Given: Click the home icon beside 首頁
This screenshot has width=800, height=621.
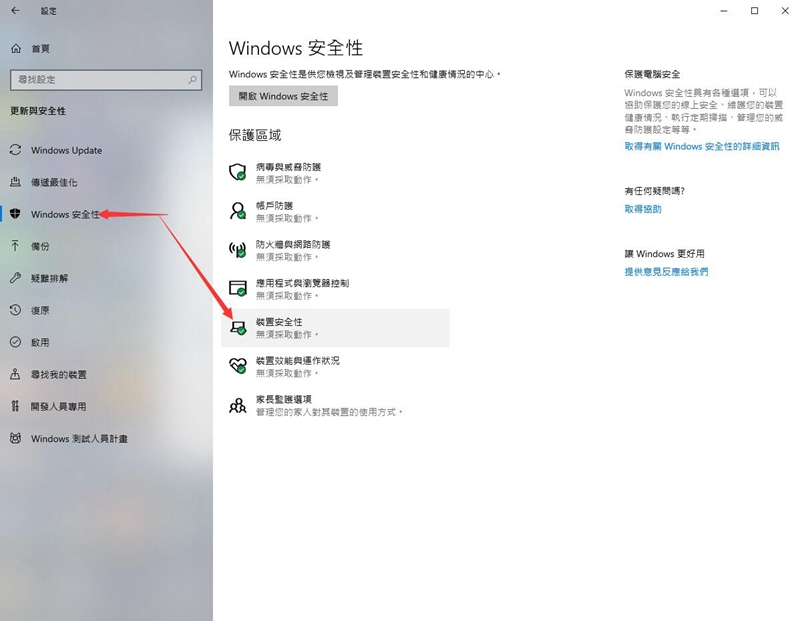Looking at the screenshot, I should pyautogui.click(x=16, y=48).
